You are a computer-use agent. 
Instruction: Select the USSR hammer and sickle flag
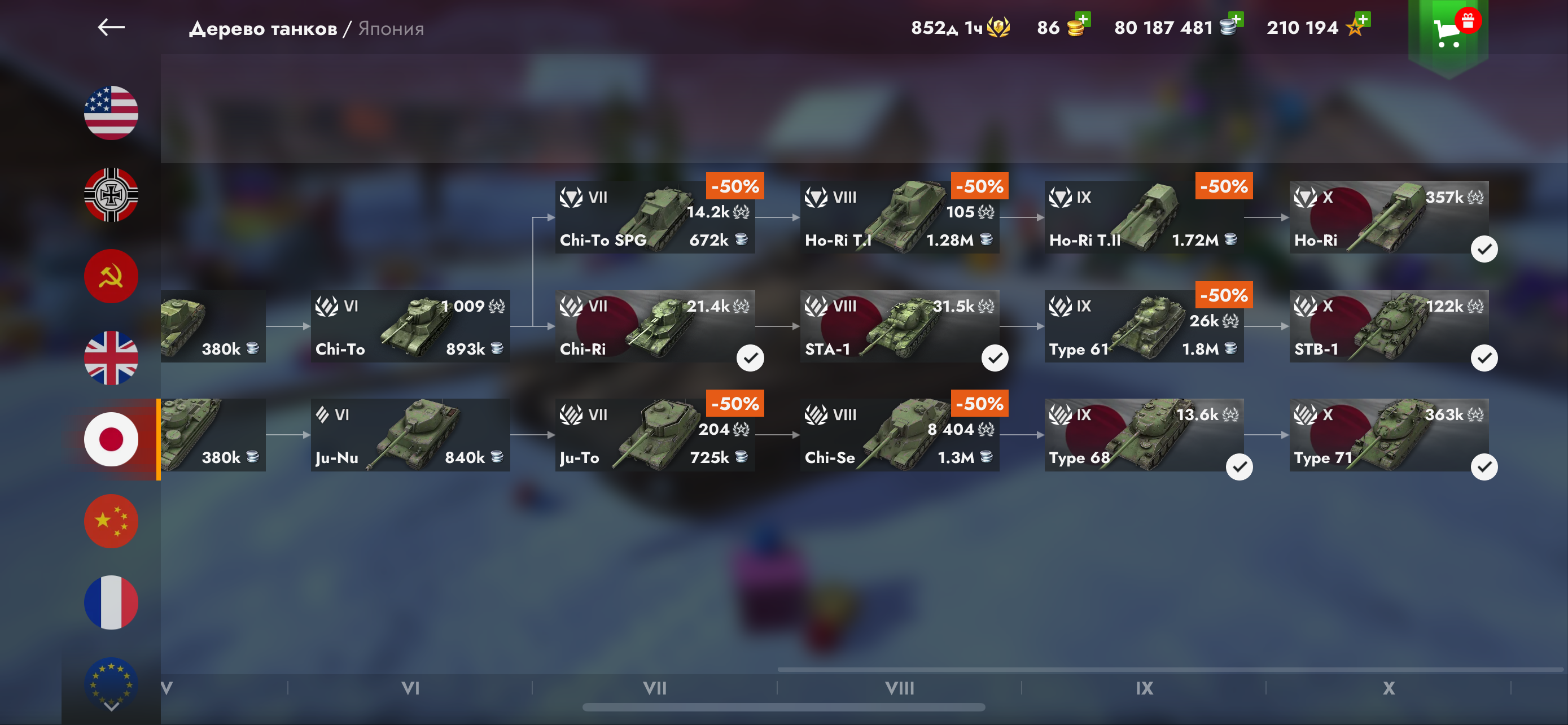click(x=111, y=276)
